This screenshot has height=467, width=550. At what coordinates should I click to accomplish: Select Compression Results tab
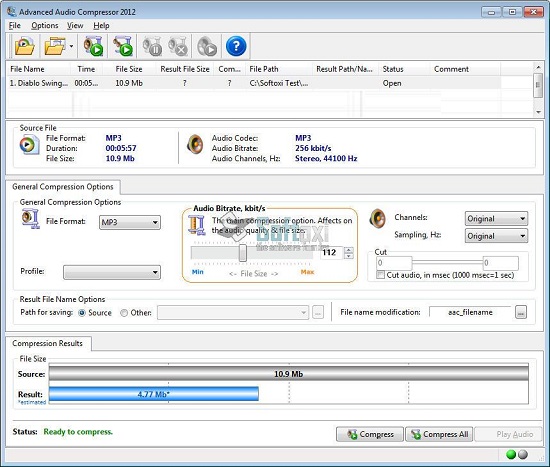point(48,343)
